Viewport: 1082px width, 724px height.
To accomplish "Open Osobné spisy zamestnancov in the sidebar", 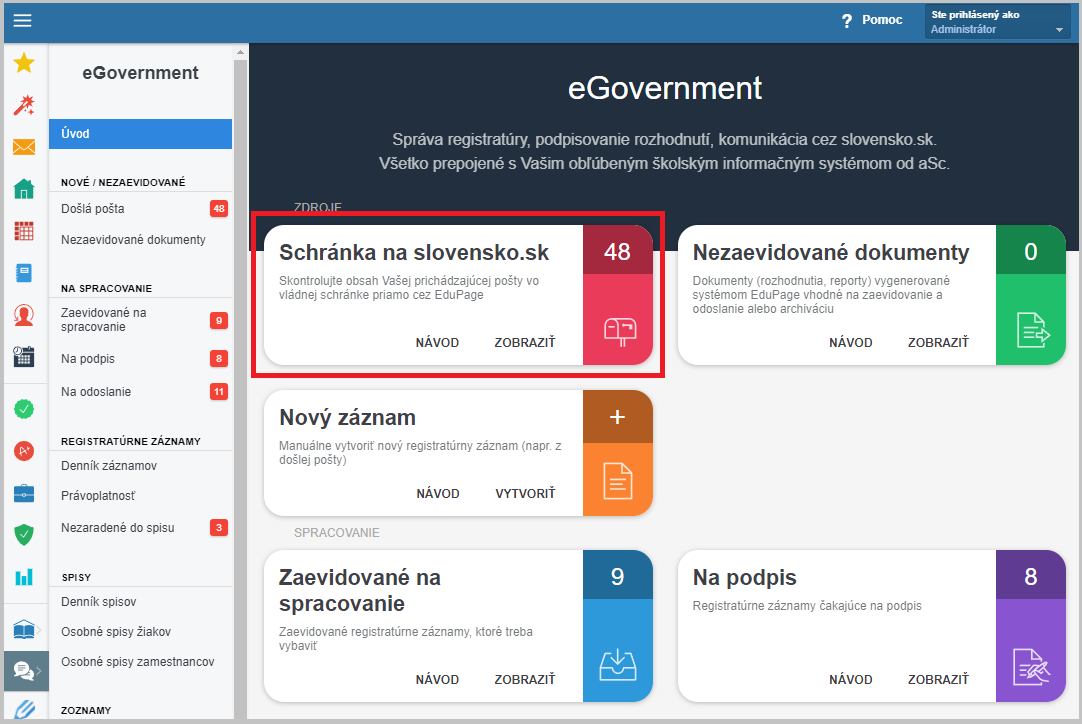I will coord(137,662).
